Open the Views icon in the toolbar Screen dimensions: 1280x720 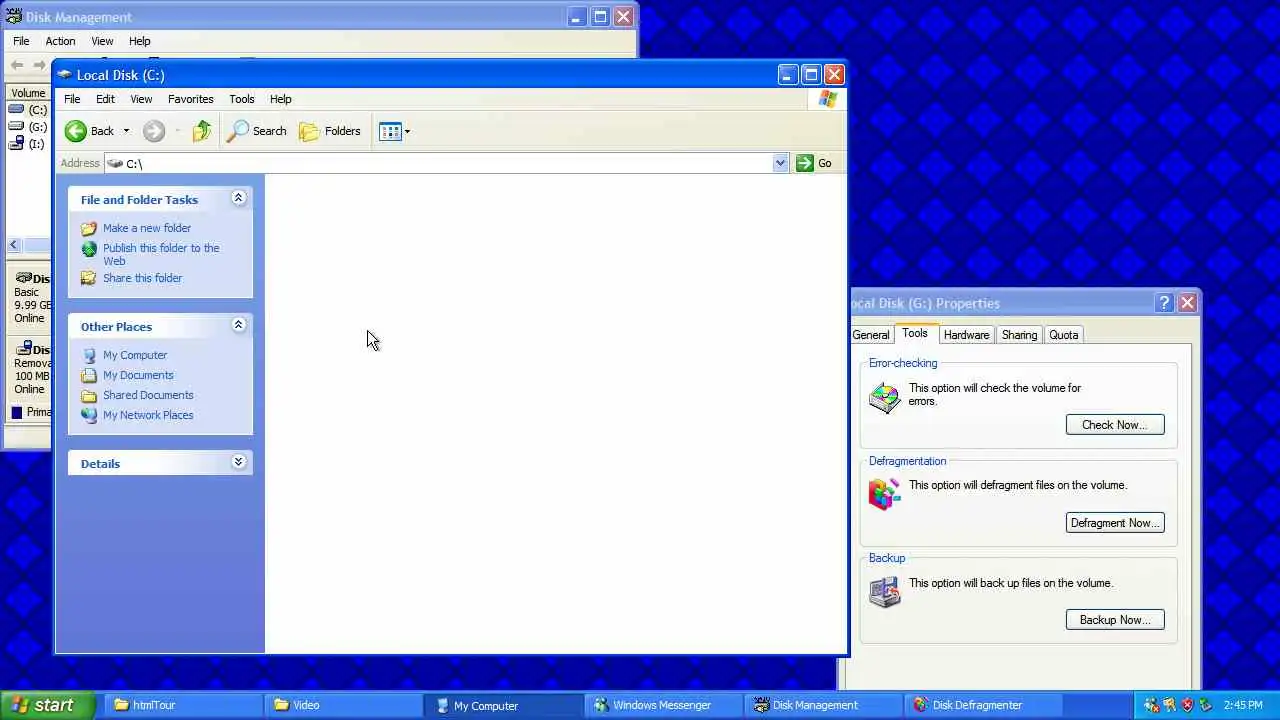(x=390, y=131)
